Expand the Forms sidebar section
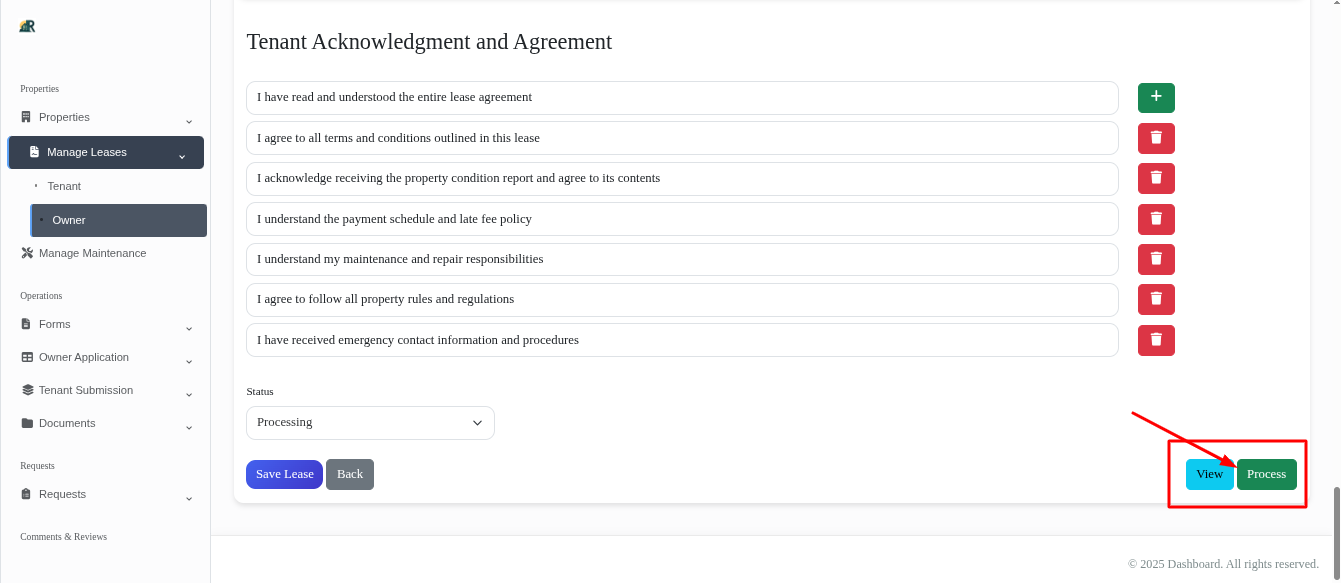The height and width of the screenshot is (583, 1341). point(105,325)
